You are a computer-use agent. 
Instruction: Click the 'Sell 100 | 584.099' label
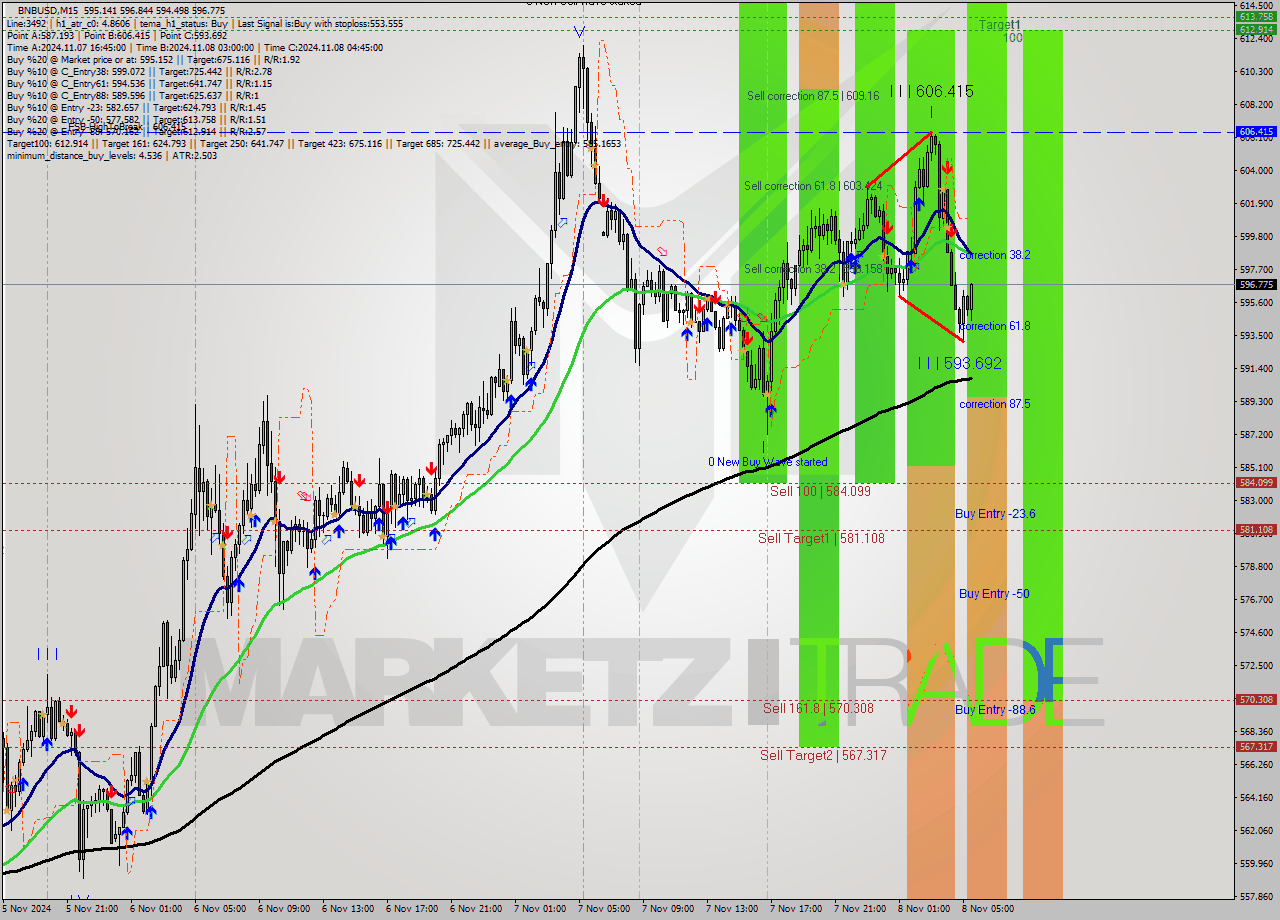[820, 491]
